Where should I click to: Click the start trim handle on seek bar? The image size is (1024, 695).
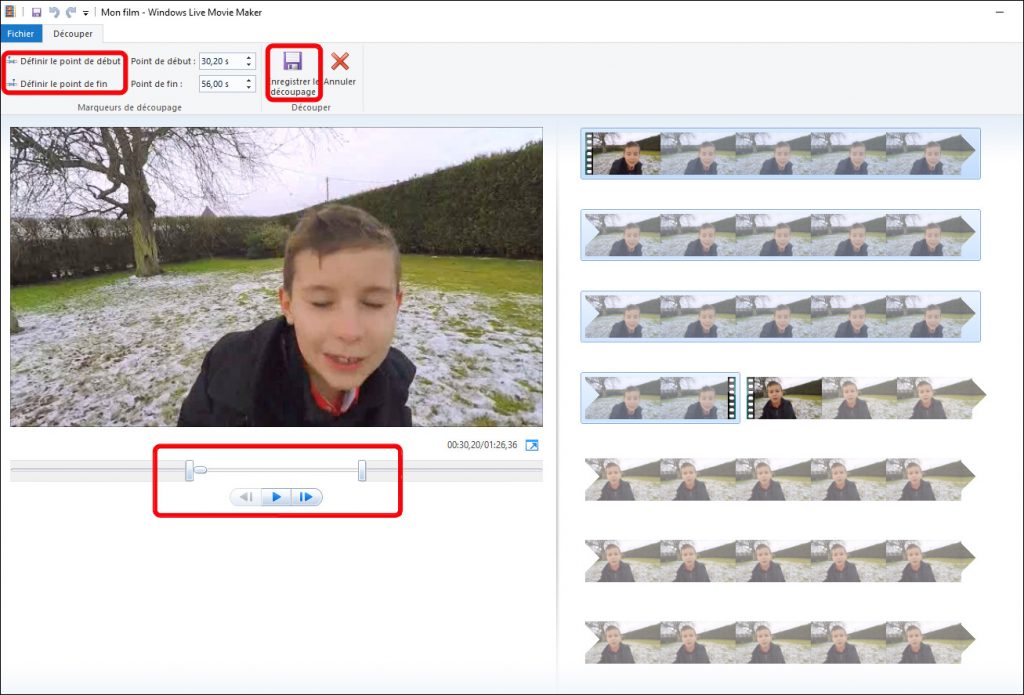(x=189, y=470)
